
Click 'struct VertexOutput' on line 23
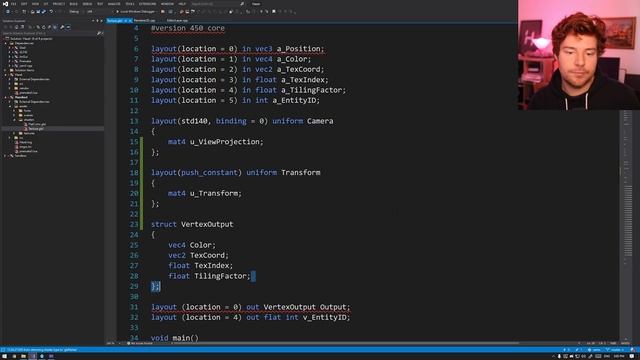[192, 224]
